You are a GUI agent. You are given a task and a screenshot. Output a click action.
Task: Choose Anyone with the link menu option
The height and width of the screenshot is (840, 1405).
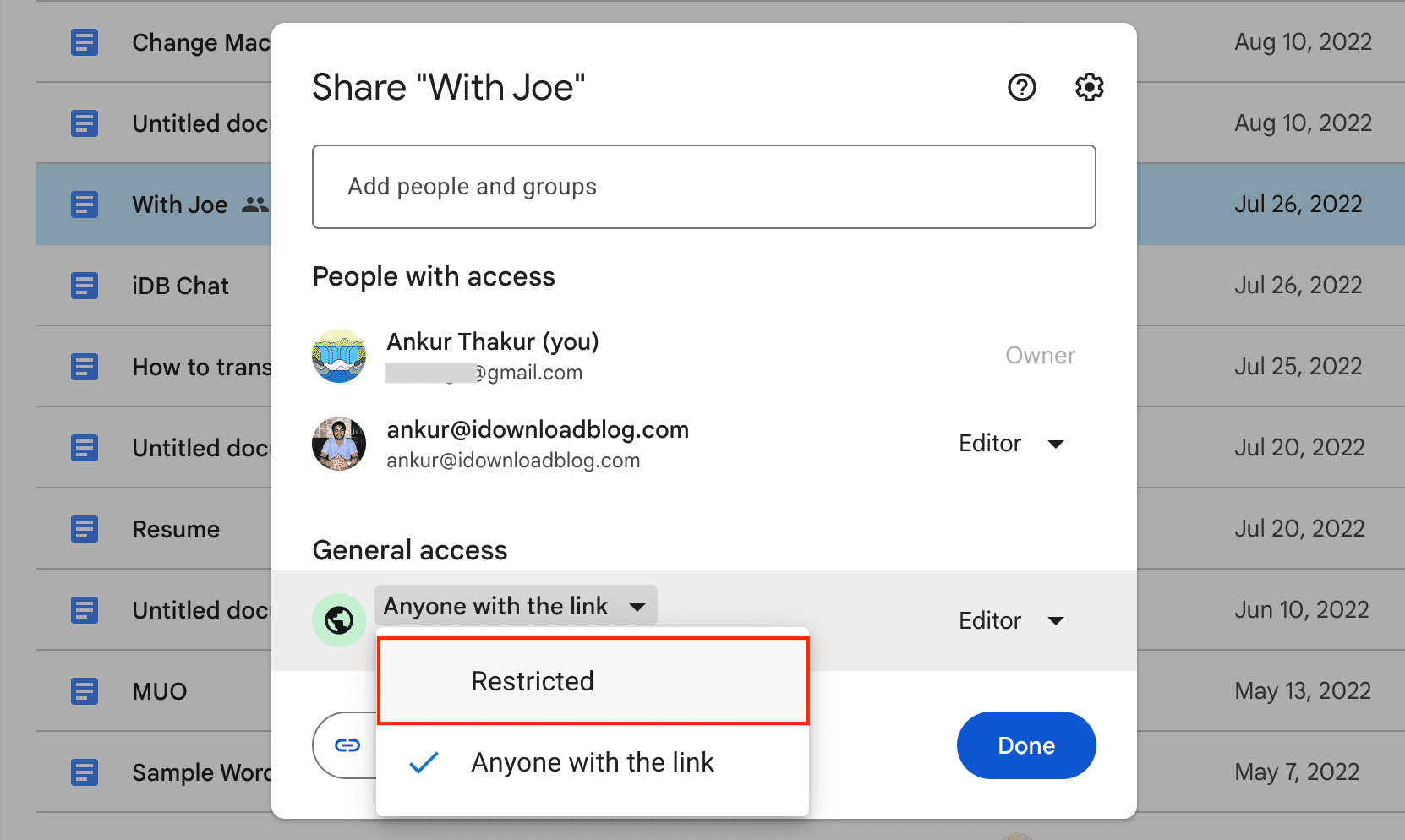(x=593, y=762)
